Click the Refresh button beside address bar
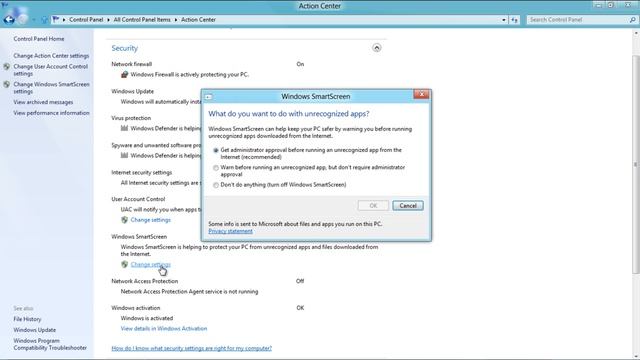 tap(514, 20)
